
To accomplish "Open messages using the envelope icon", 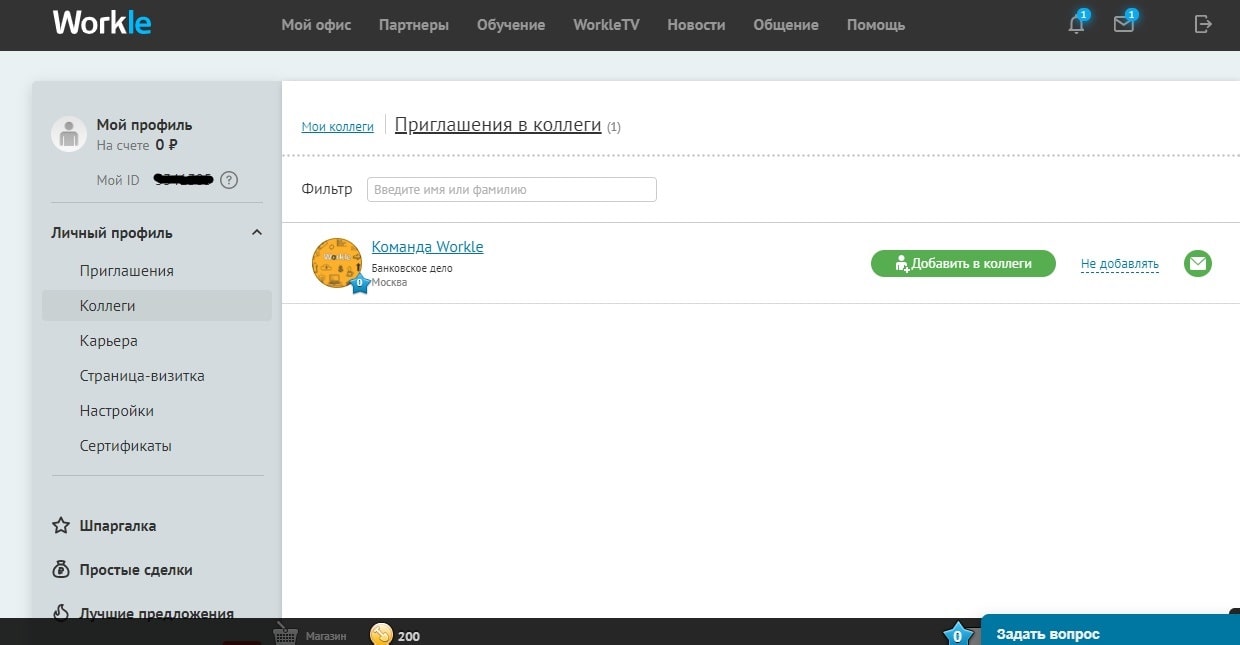I will click(1123, 25).
